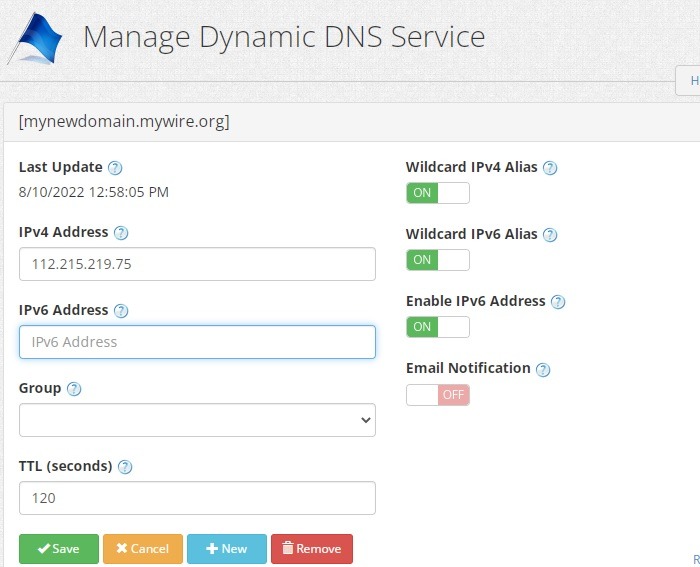Toggle the Wildcard IPv6 Alias switch

tap(438, 260)
